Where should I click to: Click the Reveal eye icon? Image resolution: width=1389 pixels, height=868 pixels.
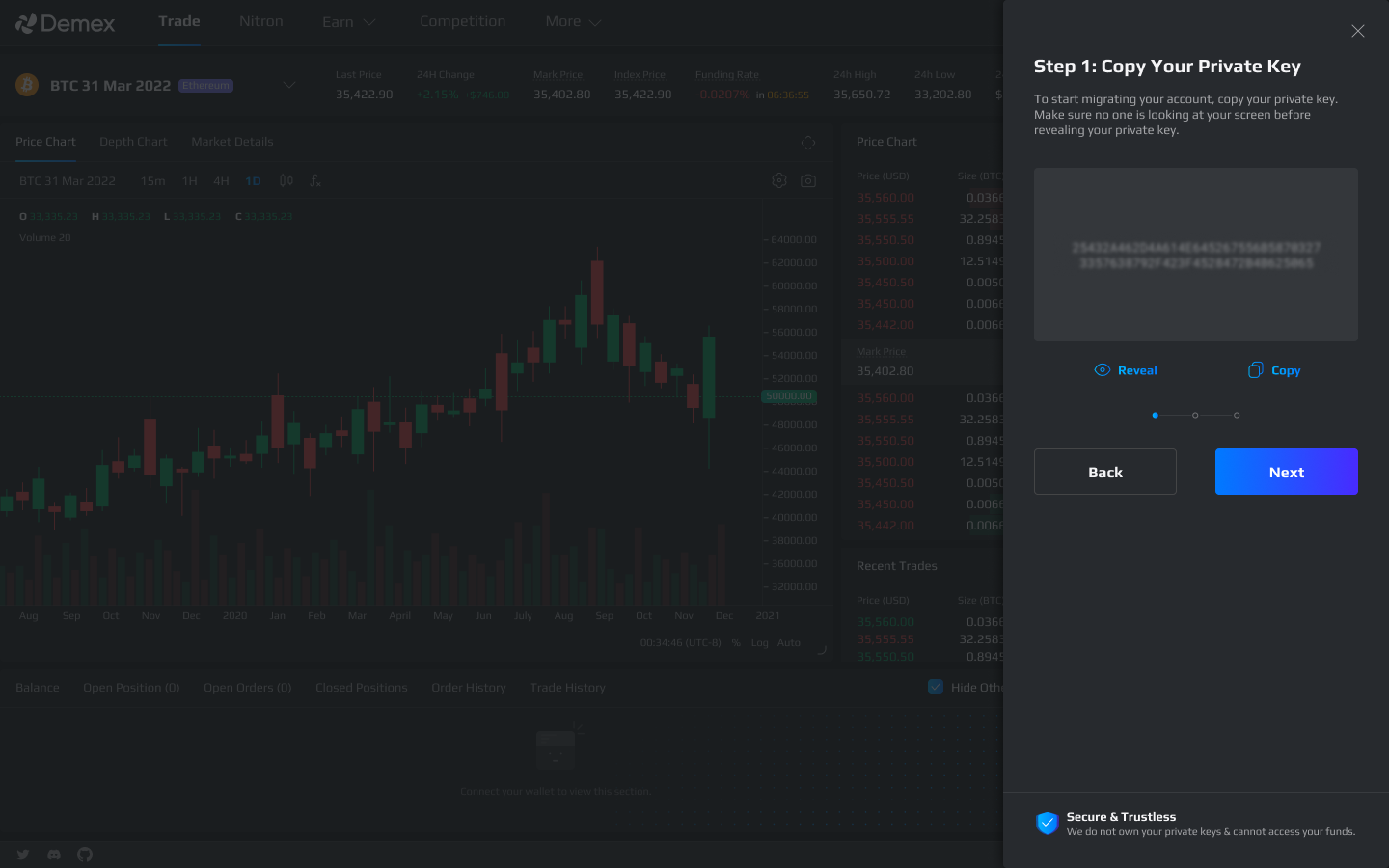pyautogui.click(x=1103, y=370)
